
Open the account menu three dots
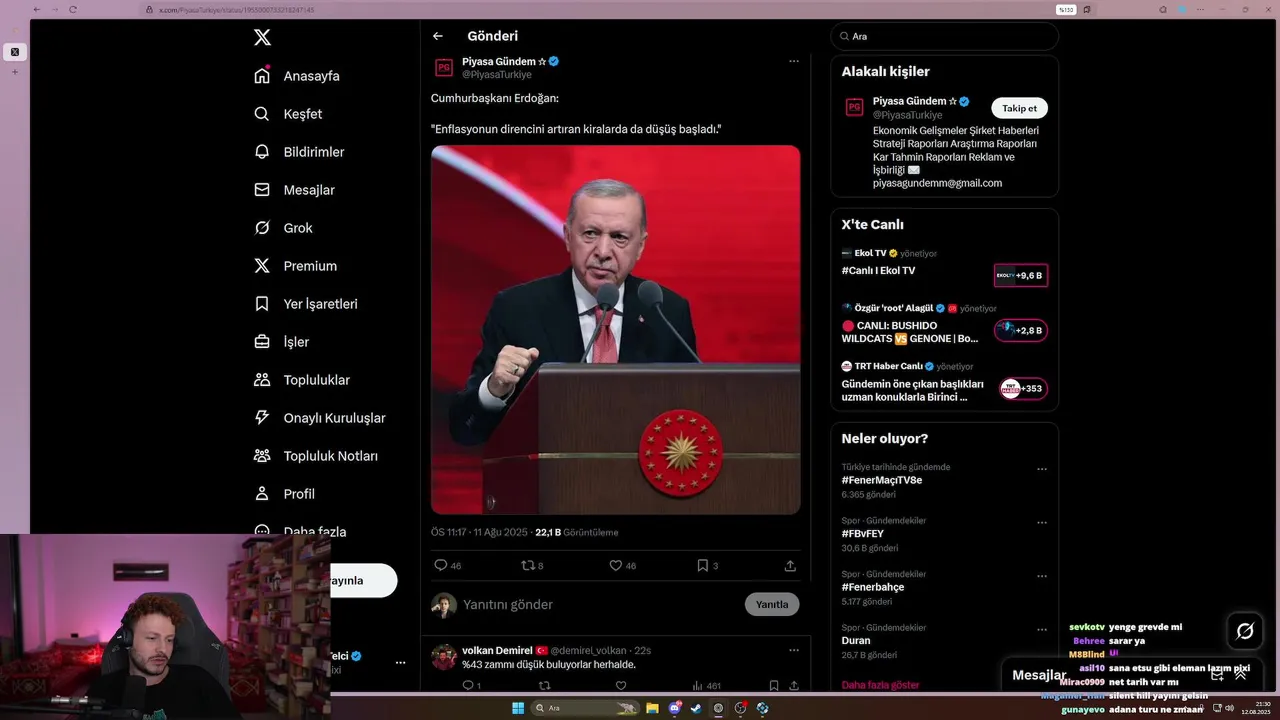point(400,662)
